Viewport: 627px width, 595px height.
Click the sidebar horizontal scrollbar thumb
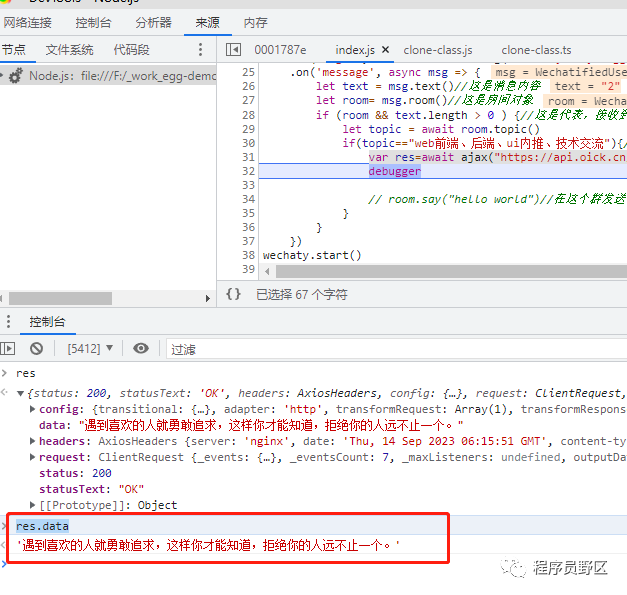[x=60, y=298]
